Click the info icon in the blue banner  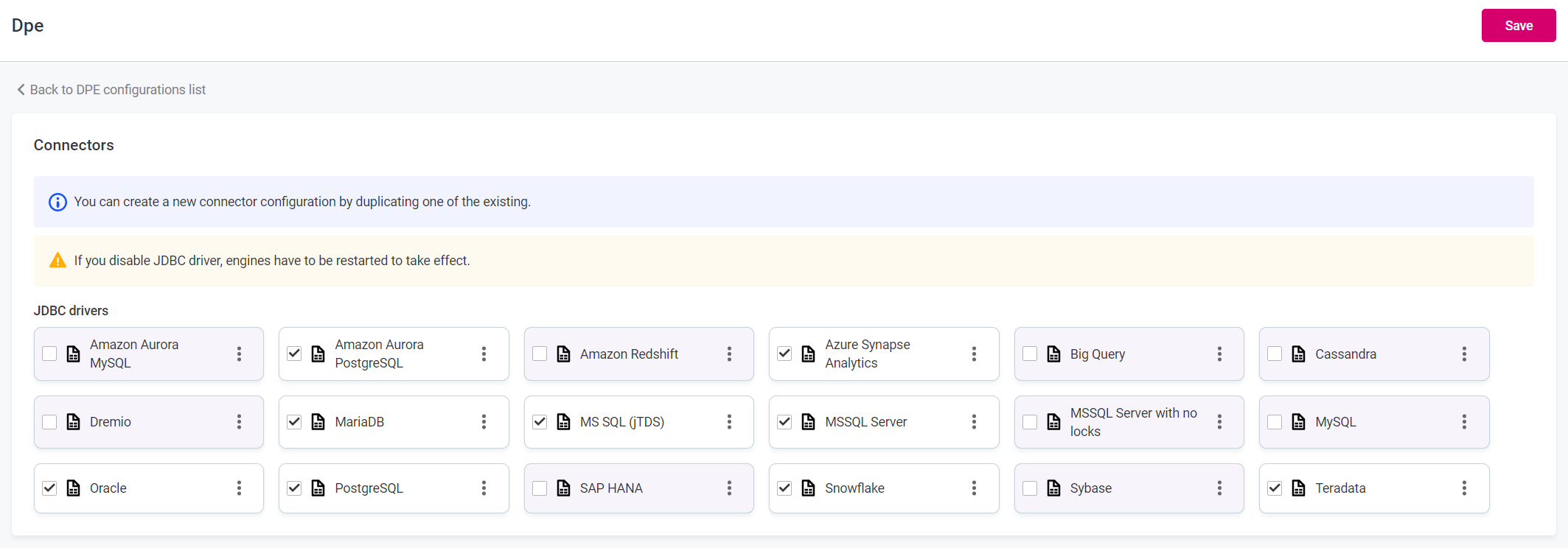58,202
